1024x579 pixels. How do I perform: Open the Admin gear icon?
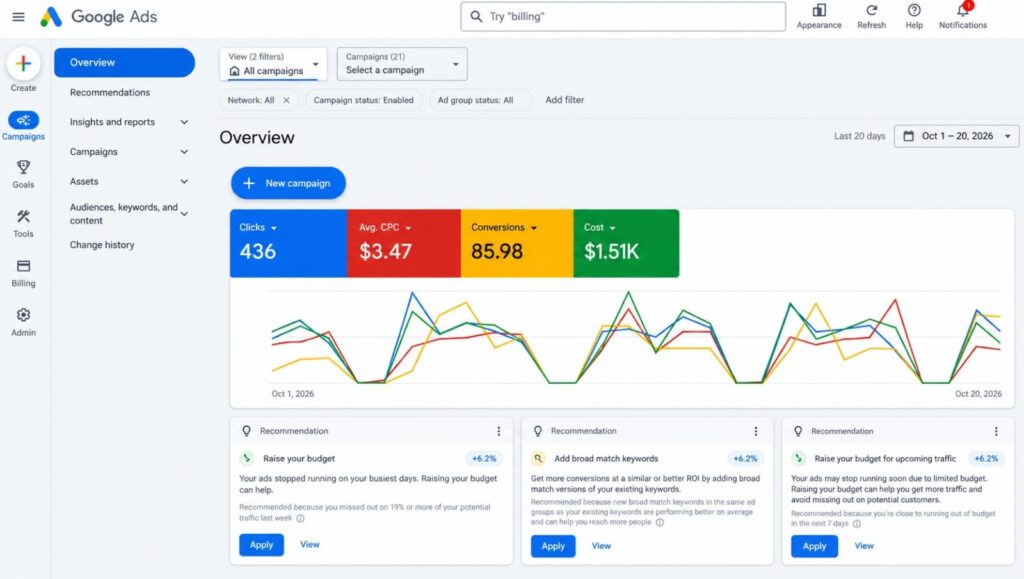24,315
